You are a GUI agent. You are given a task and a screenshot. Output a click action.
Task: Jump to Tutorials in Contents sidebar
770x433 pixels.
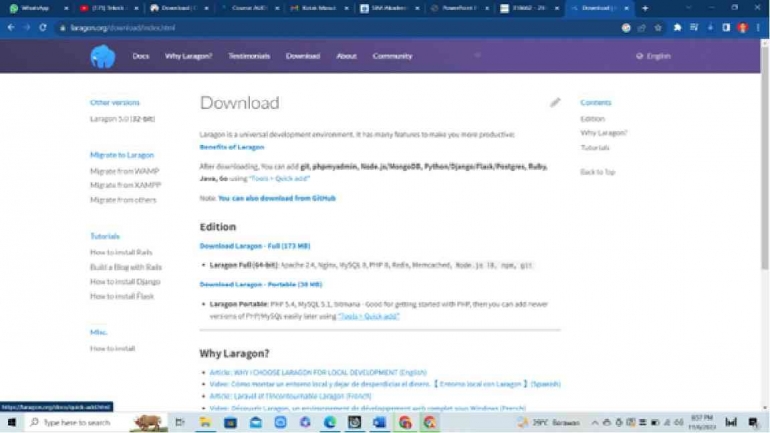[595, 147]
